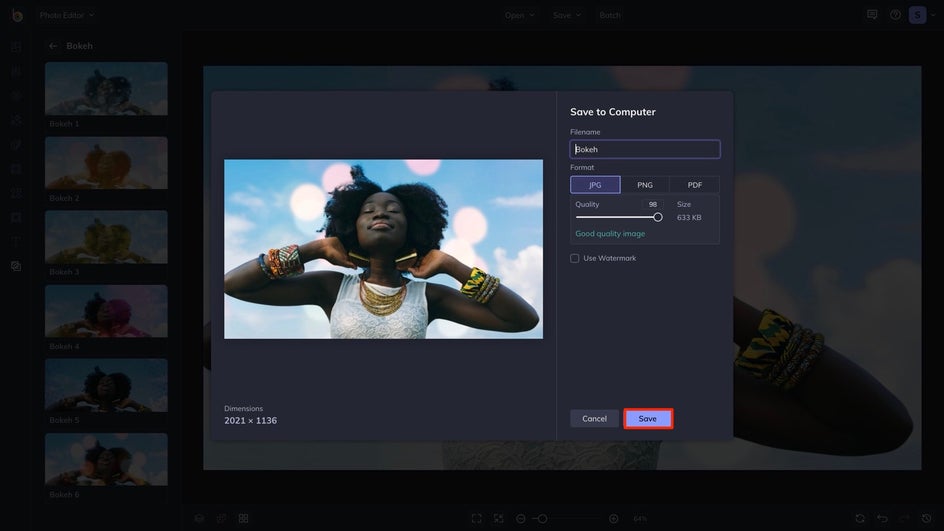Screen dimensions: 944x531
Task: Open the Artsy sidebar icon
Action: pos(16,144)
